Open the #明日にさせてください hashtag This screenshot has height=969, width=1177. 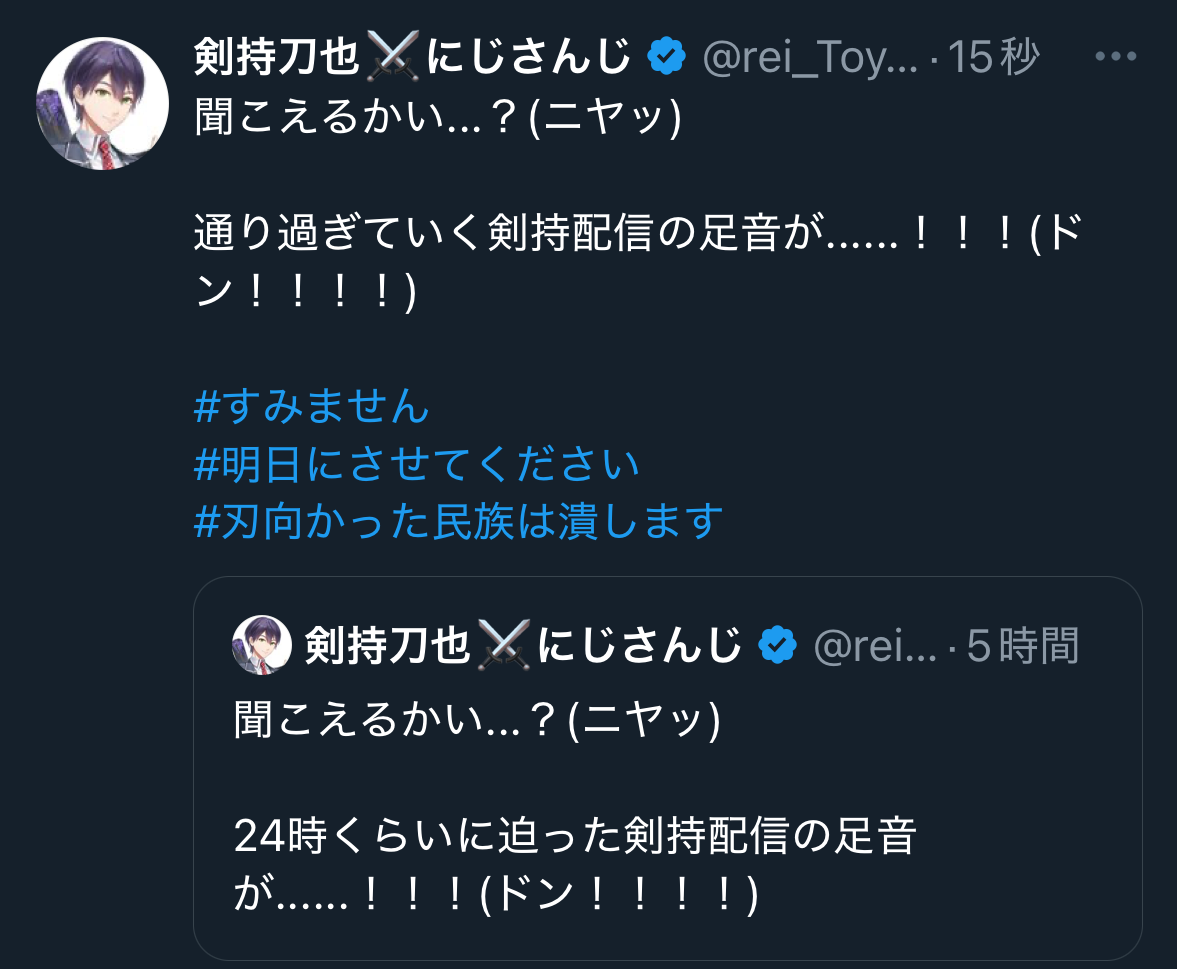click(416, 464)
